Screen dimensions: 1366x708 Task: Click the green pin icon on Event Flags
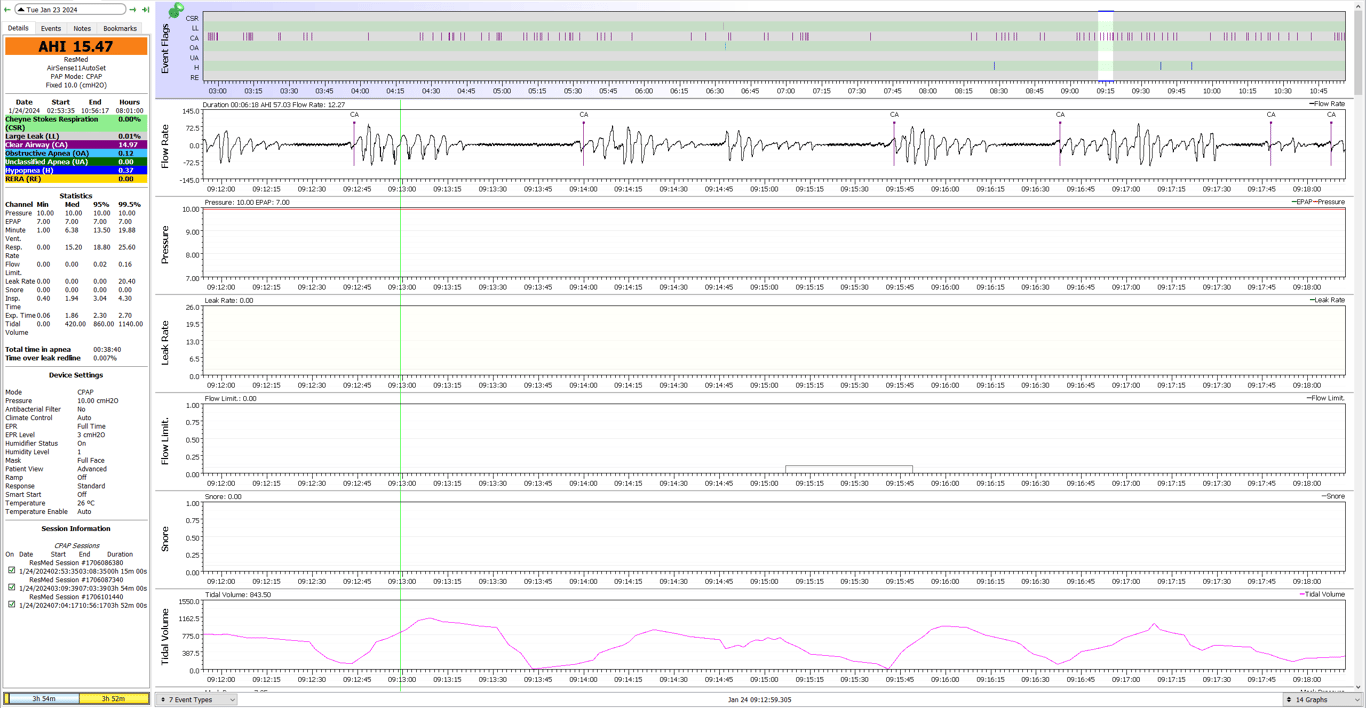coord(176,10)
